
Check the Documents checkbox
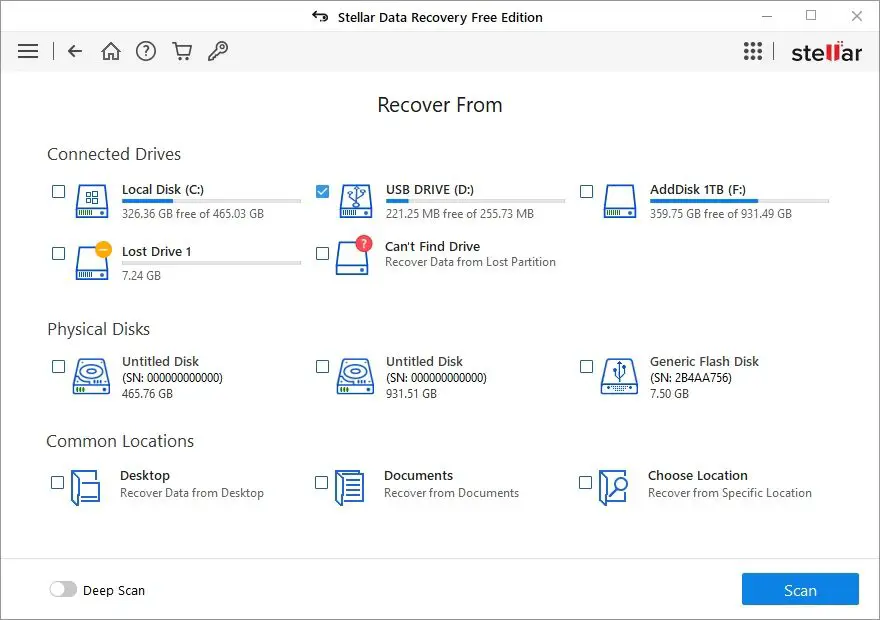pyautogui.click(x=321, y=483)
